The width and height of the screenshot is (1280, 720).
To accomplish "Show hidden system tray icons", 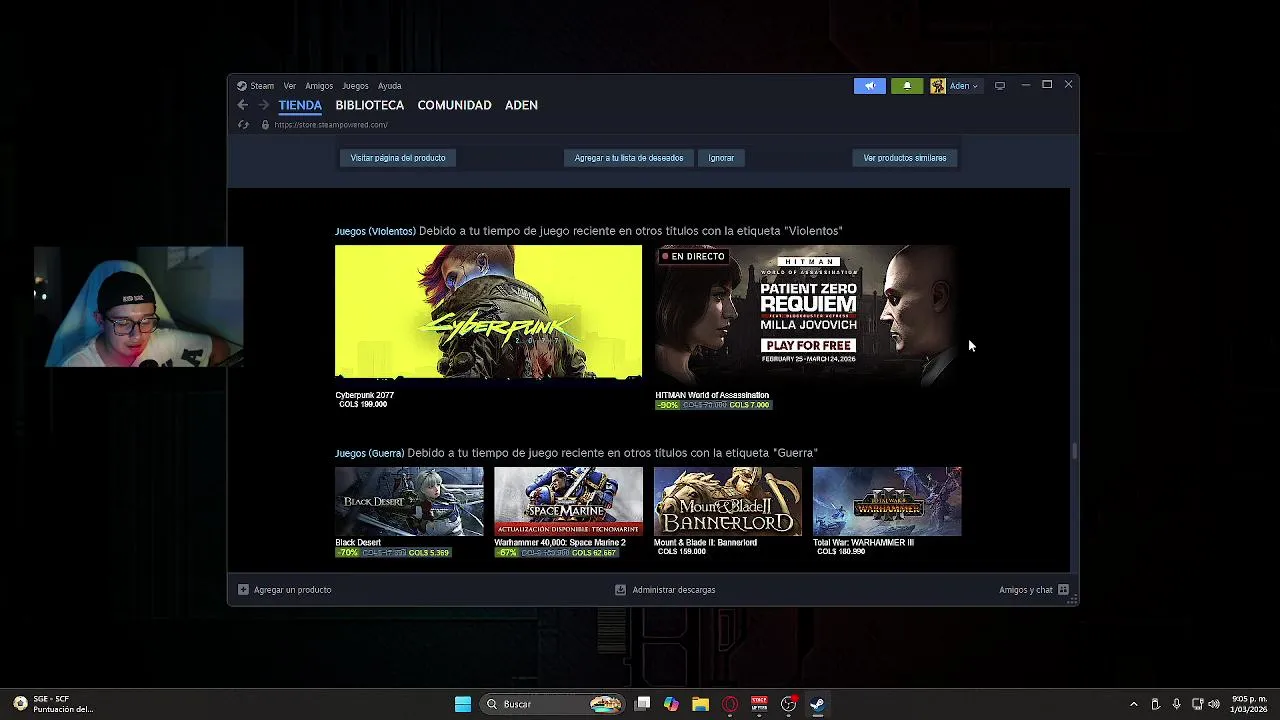I will point(1133,704).
